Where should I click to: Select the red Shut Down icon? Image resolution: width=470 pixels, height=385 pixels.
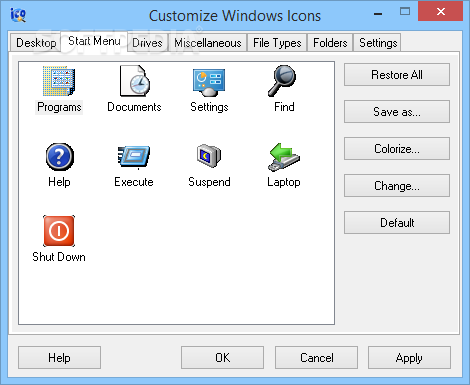pyautogui.click(x=59, y=231)
